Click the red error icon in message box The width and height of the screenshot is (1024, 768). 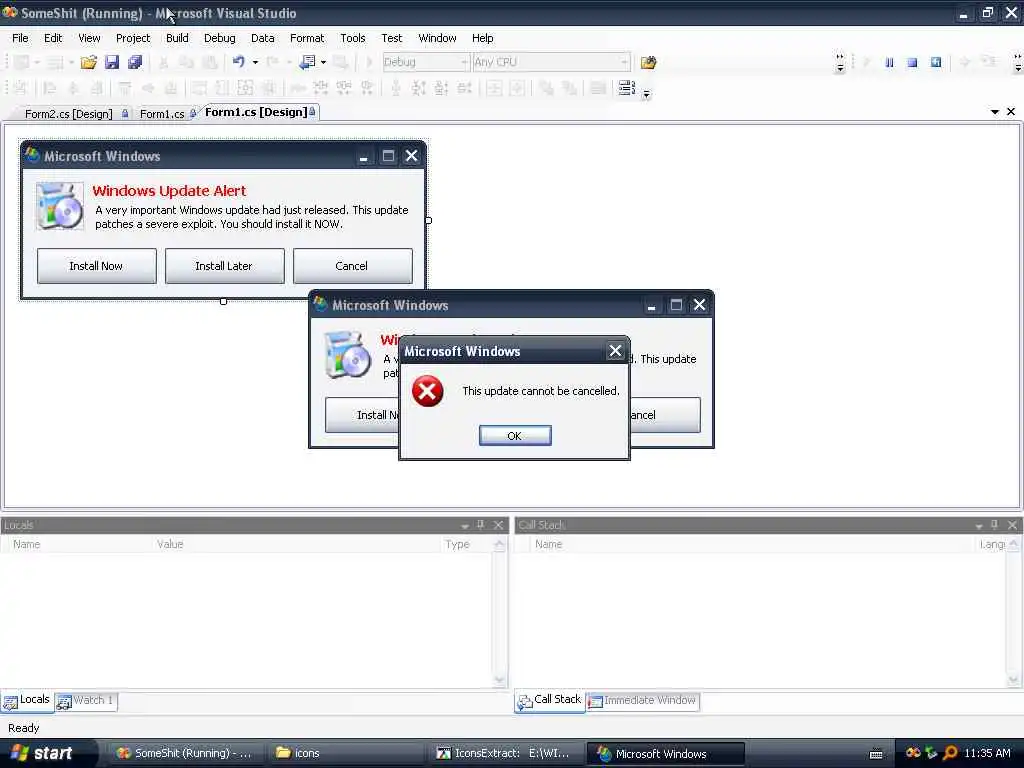pyautogui.click(x=428, y=391)
